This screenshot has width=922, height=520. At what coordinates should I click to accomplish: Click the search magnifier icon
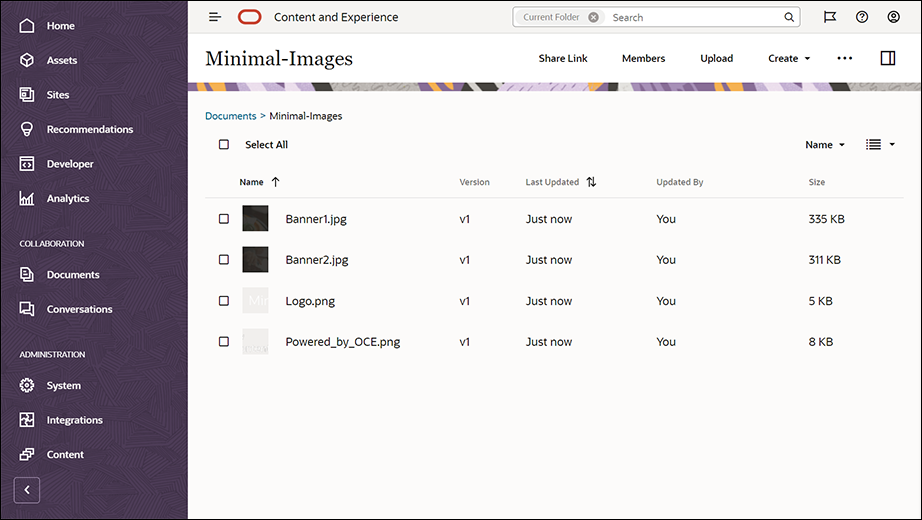789,17
